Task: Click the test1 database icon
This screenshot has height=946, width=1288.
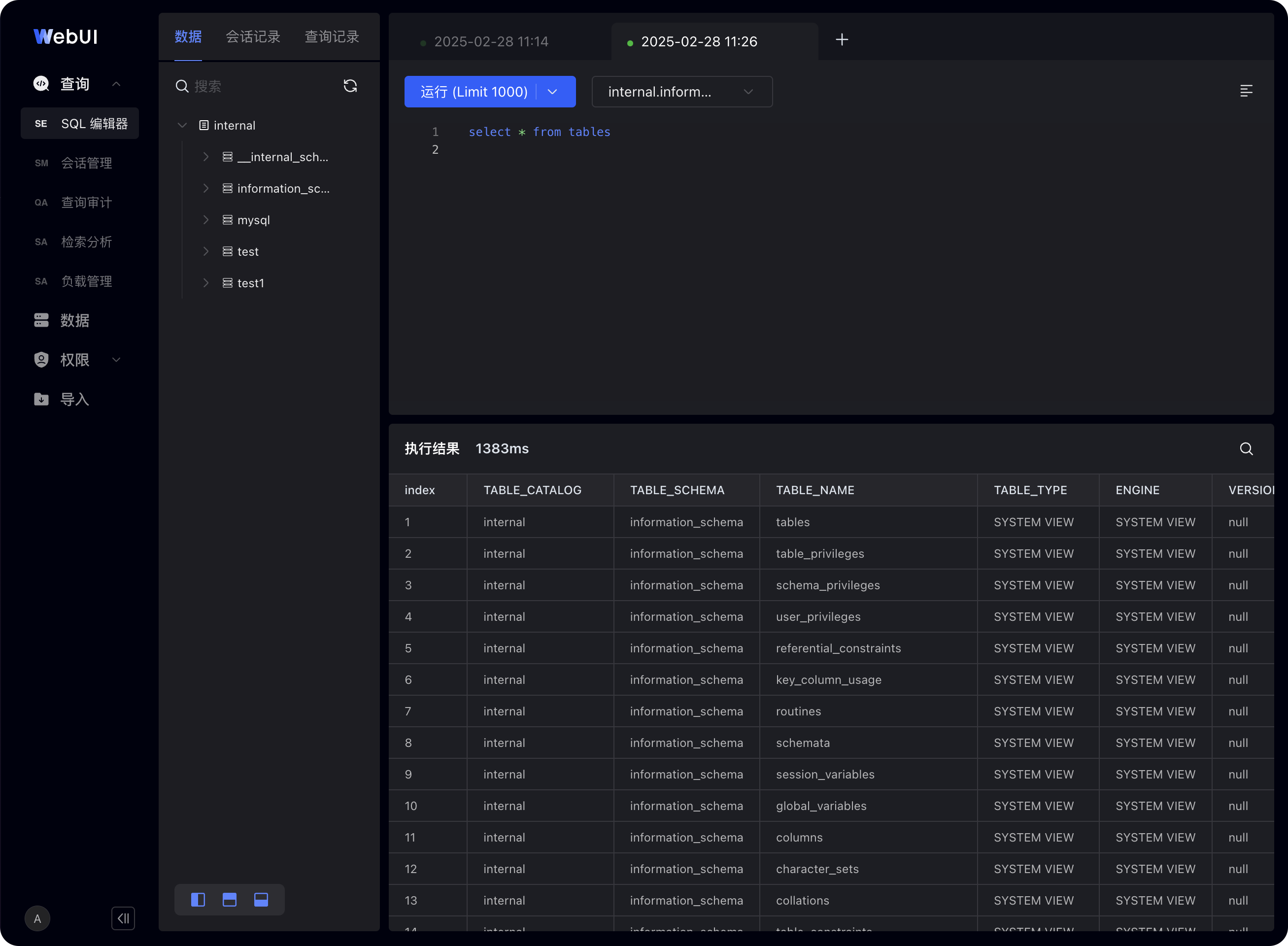Action: click(227, 283)
